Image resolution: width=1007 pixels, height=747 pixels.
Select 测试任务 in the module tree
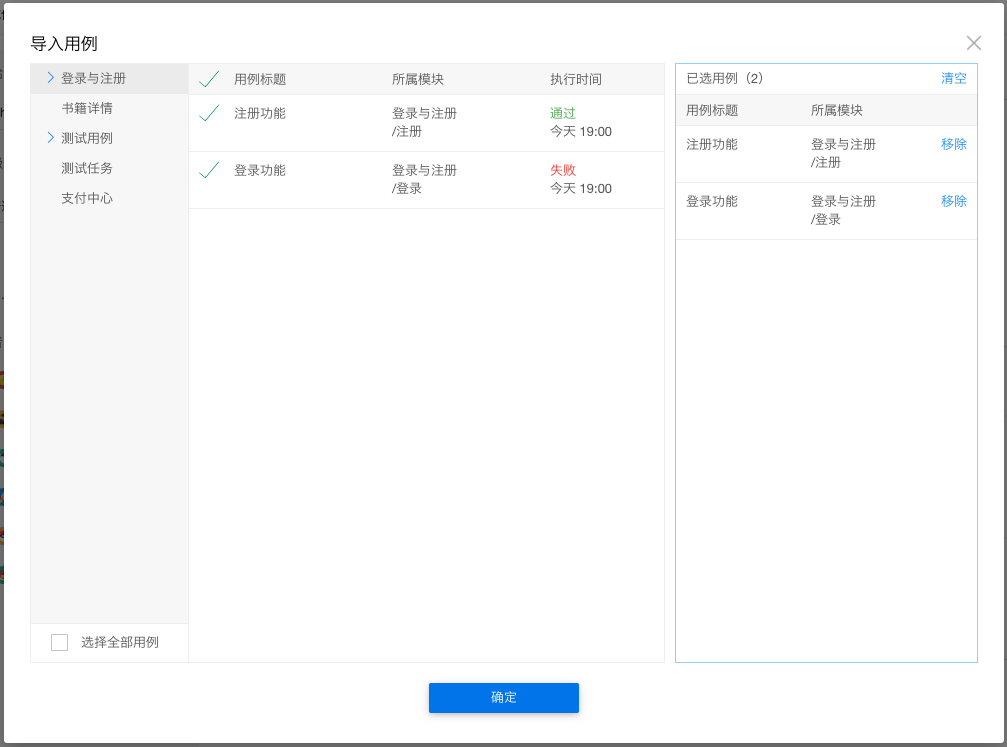(x=87, y=168)
